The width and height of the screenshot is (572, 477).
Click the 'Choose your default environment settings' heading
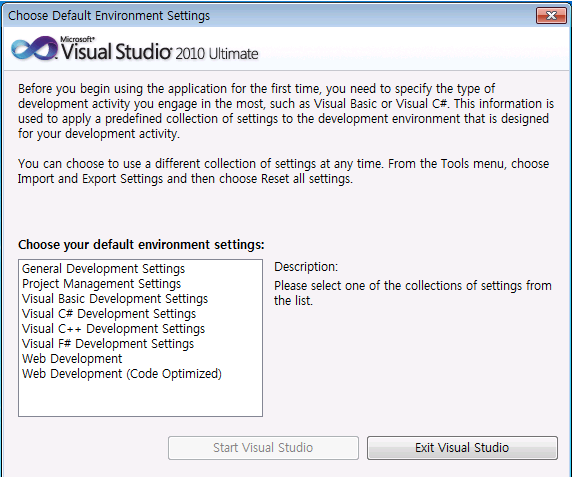141,244
